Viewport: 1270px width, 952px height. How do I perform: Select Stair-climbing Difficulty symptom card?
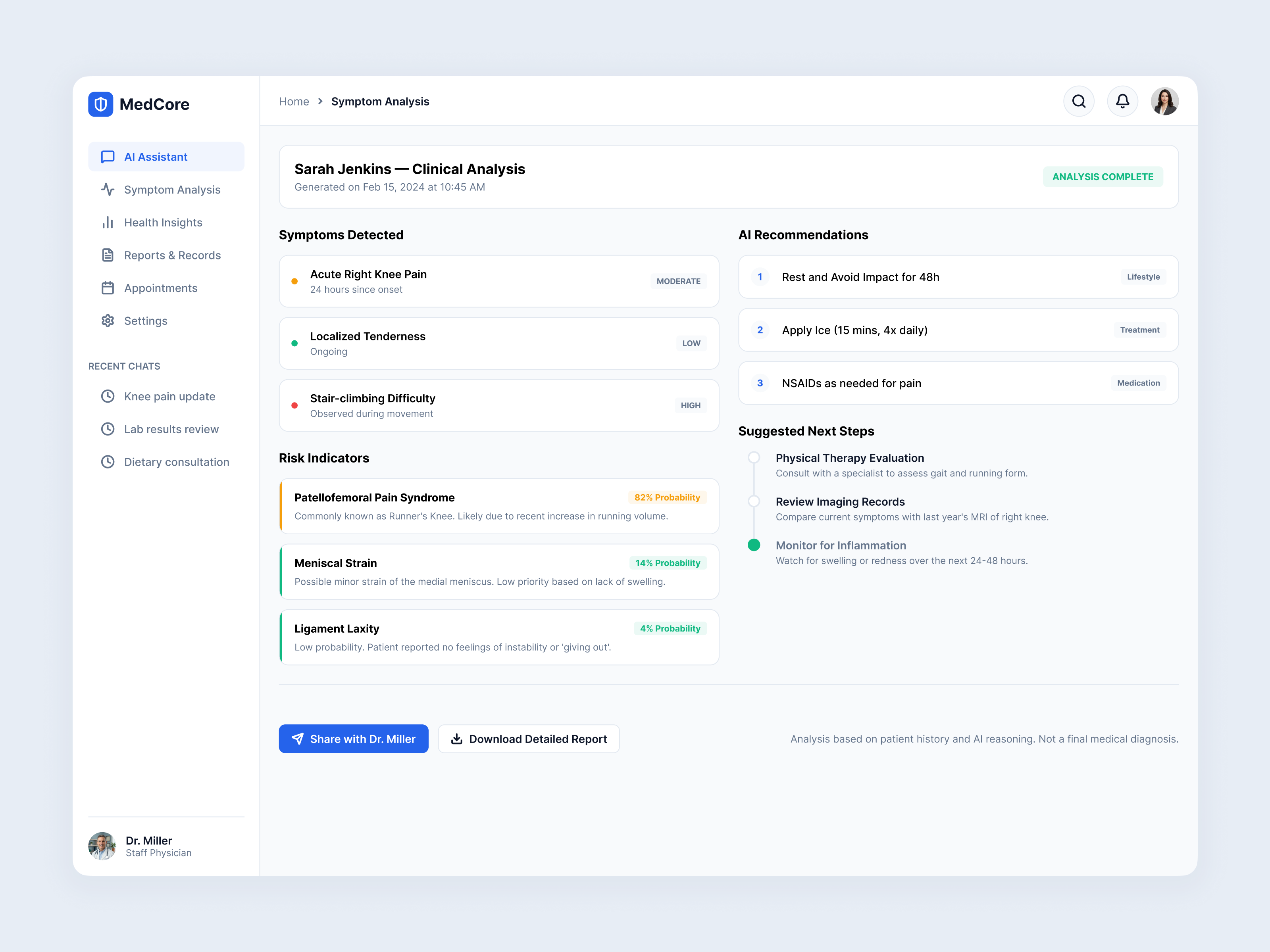[499, 405]
